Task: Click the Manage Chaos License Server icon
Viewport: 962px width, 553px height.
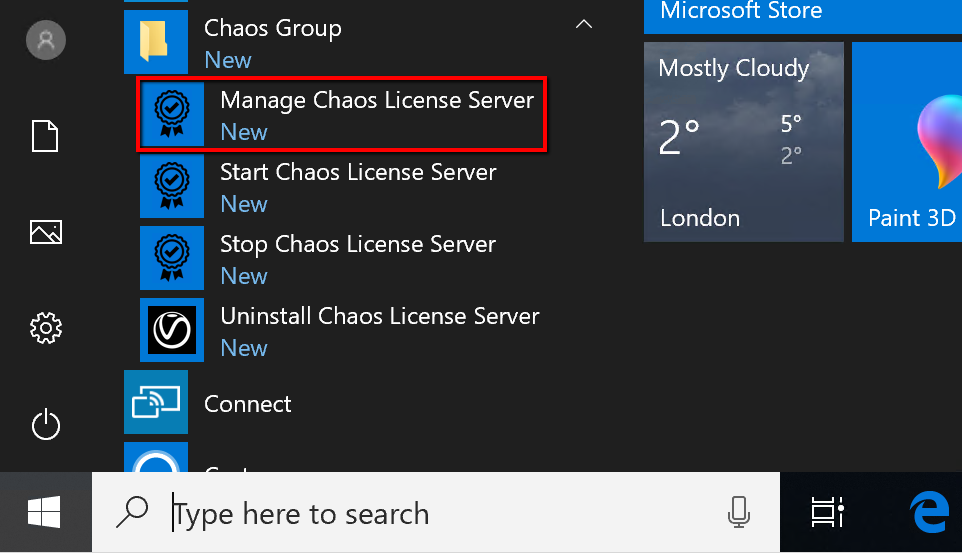Action: tap(172, 115)
